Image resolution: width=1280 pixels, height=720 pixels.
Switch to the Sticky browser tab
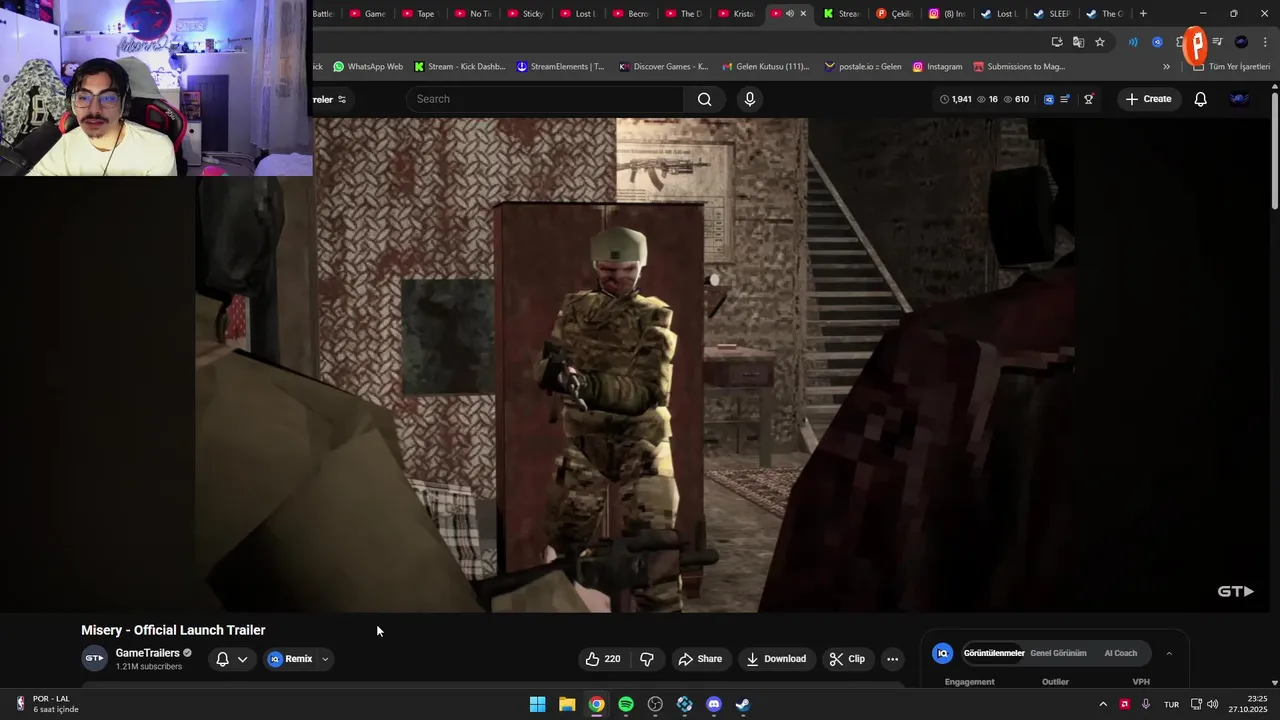click(527, 14)
